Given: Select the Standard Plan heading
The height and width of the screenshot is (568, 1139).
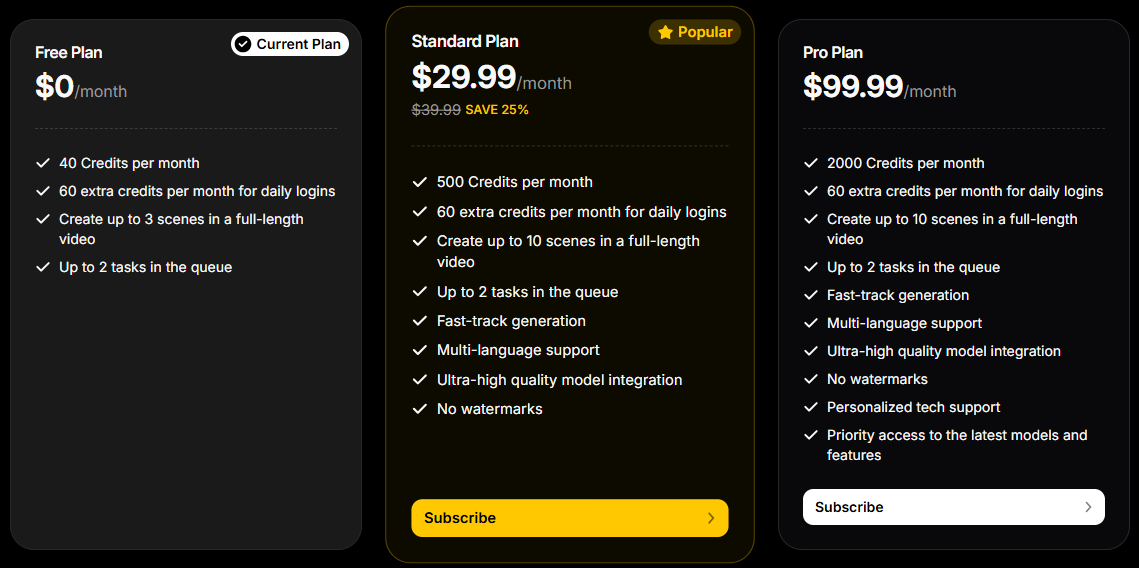Looking at the screenshot, I should click(x=465, y=41).
